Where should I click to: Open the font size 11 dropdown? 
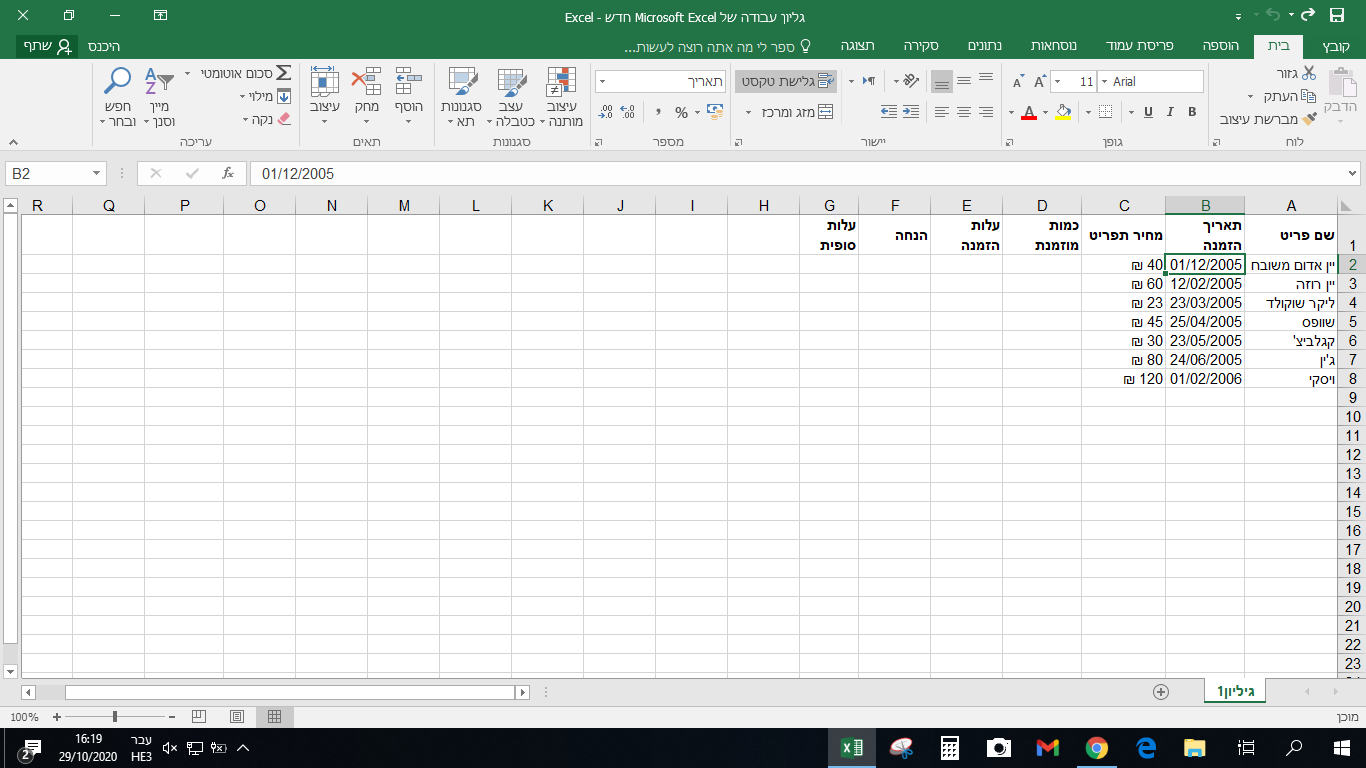click(1058, 82)
